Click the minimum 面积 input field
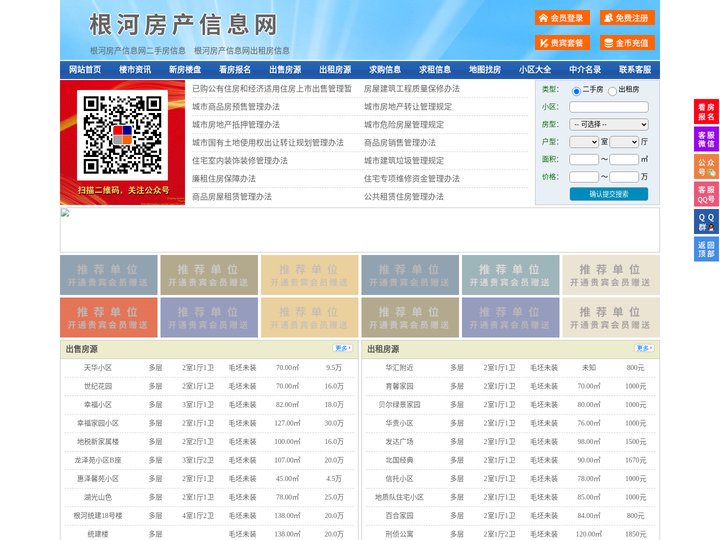 [x=584, y=159]
